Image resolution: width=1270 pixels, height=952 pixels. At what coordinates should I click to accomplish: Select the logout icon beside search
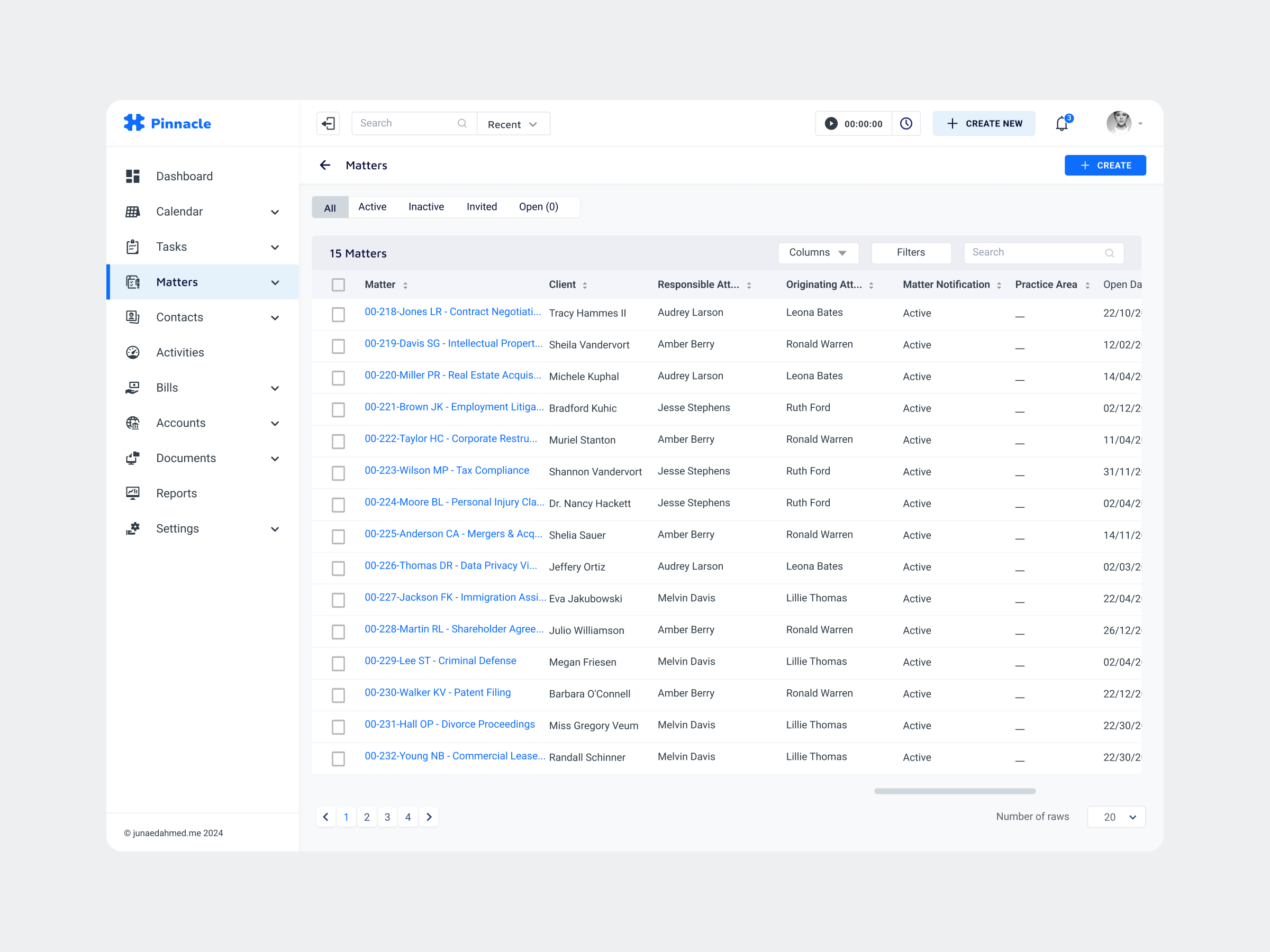[328, 123]
